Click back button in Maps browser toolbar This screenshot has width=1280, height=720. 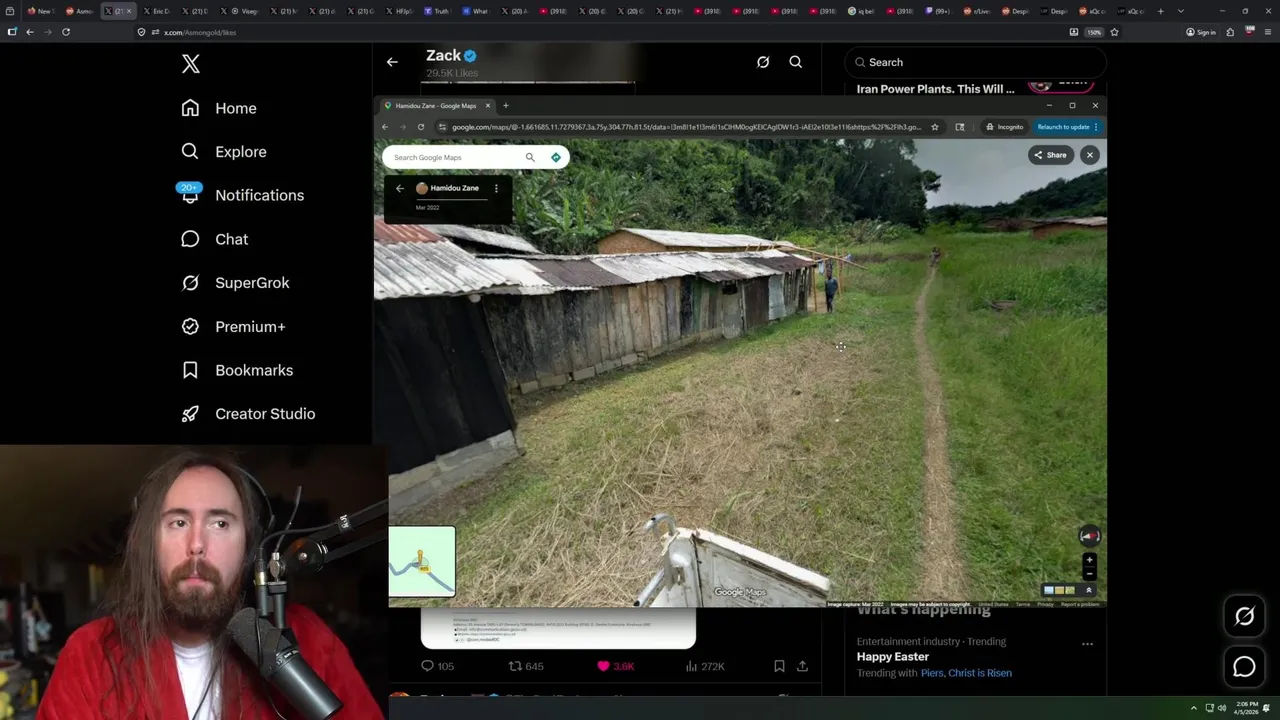(x=385, y=127)
